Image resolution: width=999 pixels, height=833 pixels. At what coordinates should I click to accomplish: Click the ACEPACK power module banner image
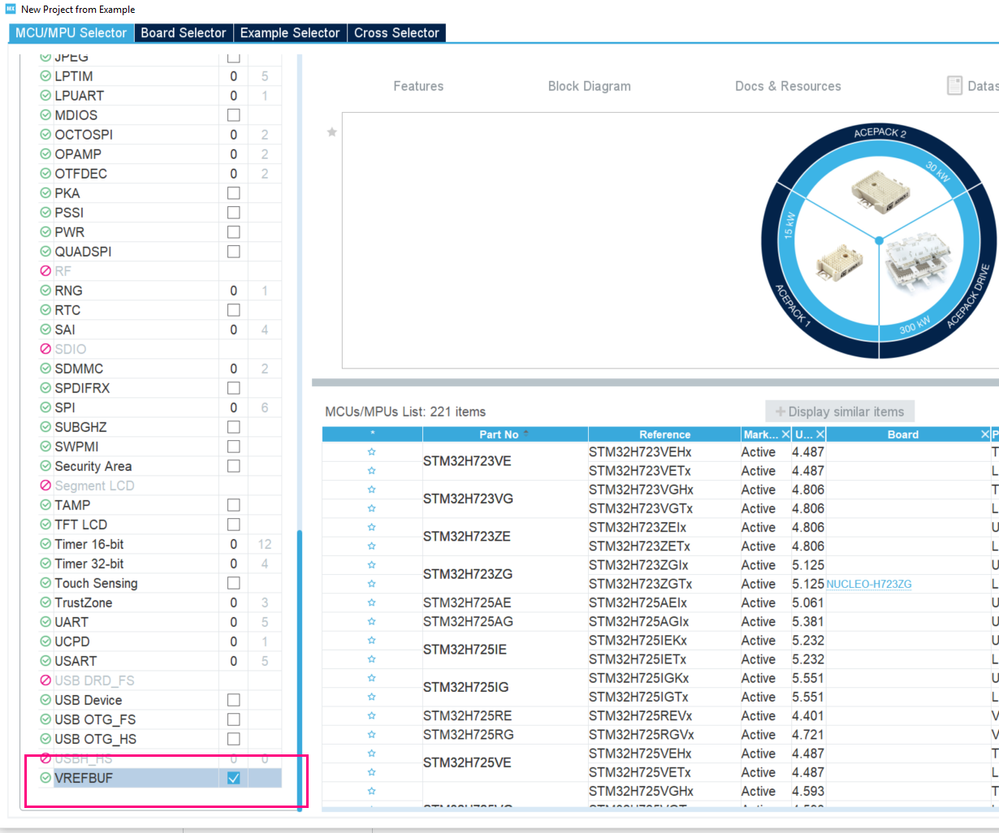[x=879, y=240]
